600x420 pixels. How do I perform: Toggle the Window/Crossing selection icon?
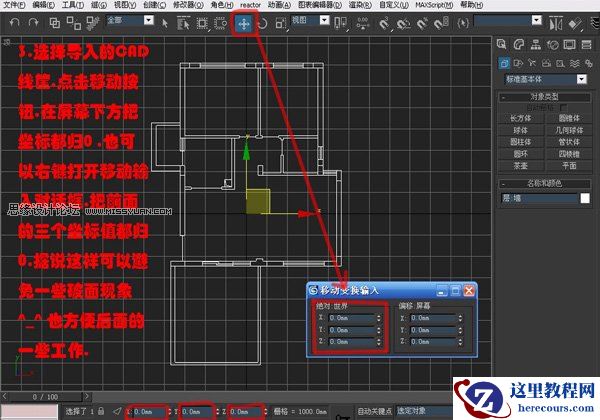click(220, 23)
